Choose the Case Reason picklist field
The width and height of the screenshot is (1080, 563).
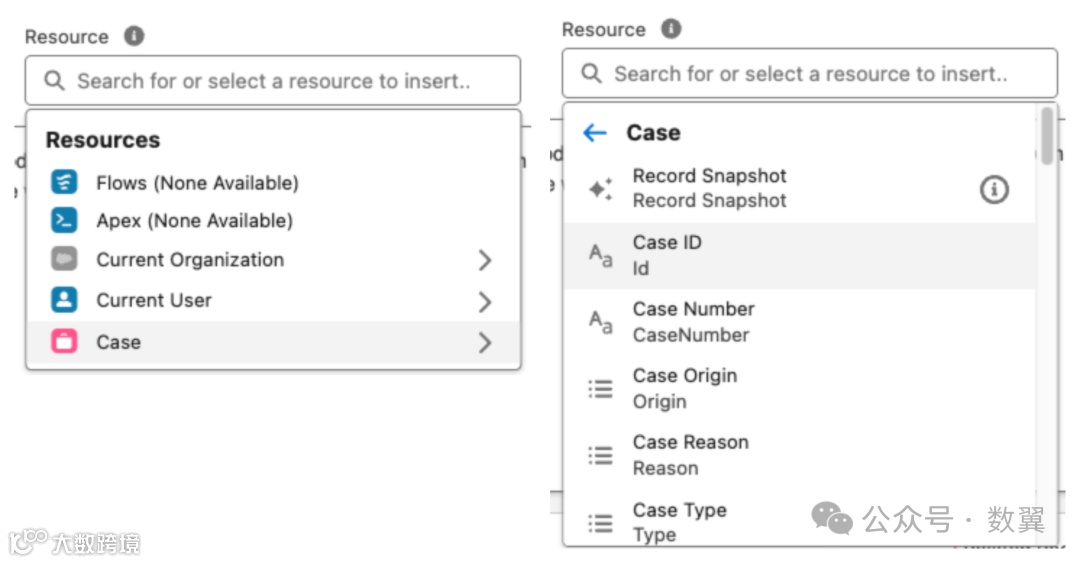pos(690,455)
